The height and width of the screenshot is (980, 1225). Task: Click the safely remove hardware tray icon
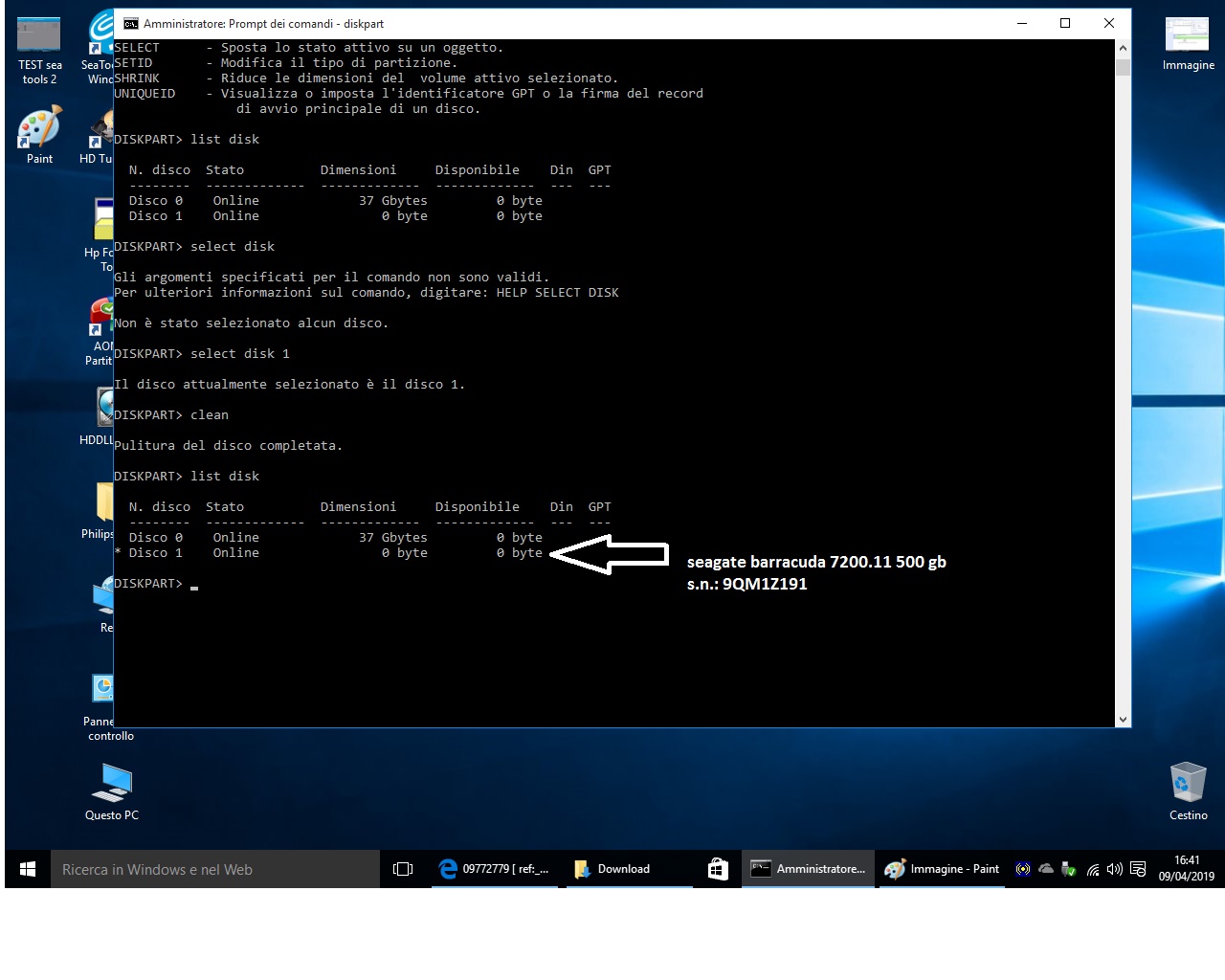pyautogui.click(x=1069, y=869)
